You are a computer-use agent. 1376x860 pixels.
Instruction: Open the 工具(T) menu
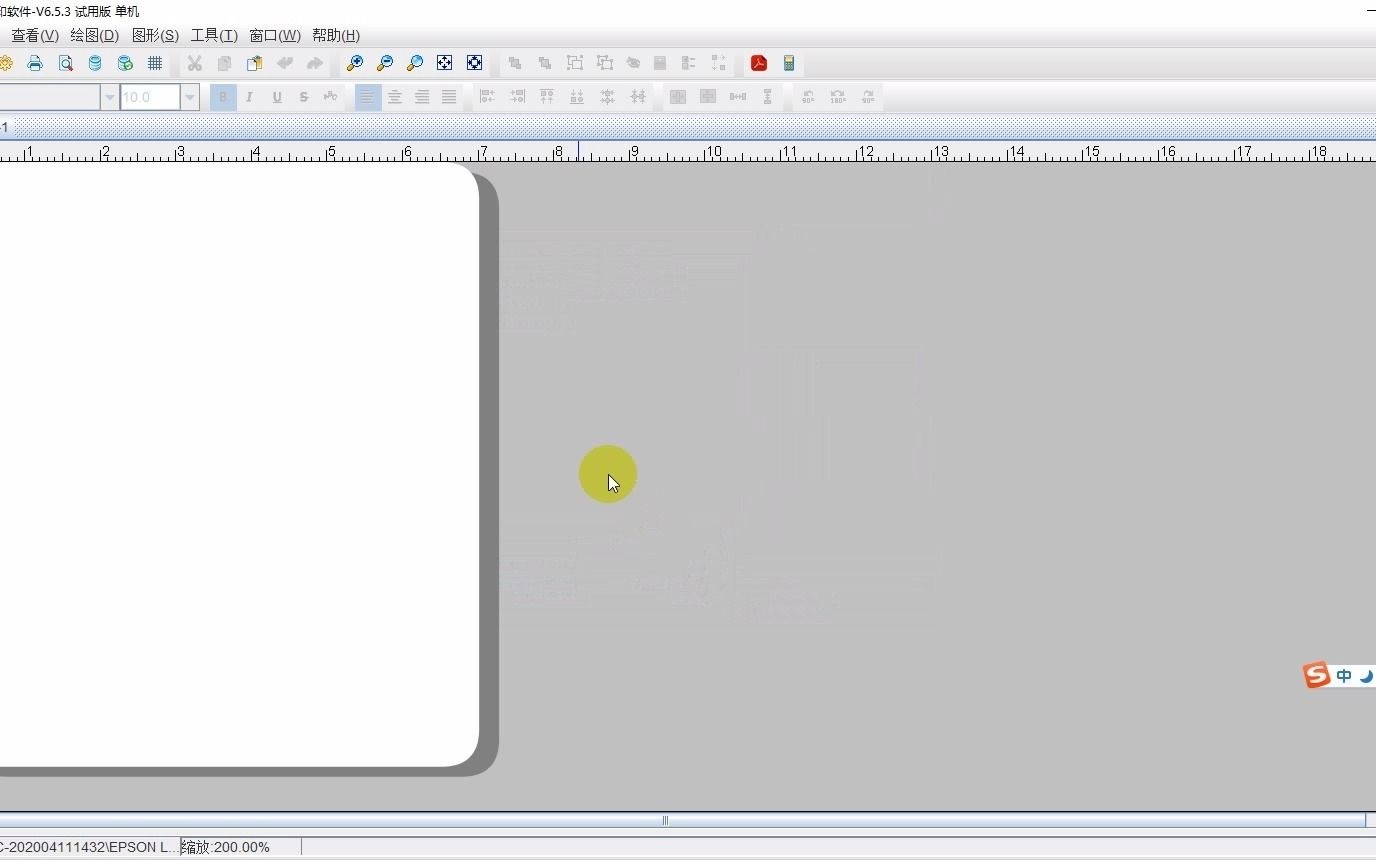(214, 35)
